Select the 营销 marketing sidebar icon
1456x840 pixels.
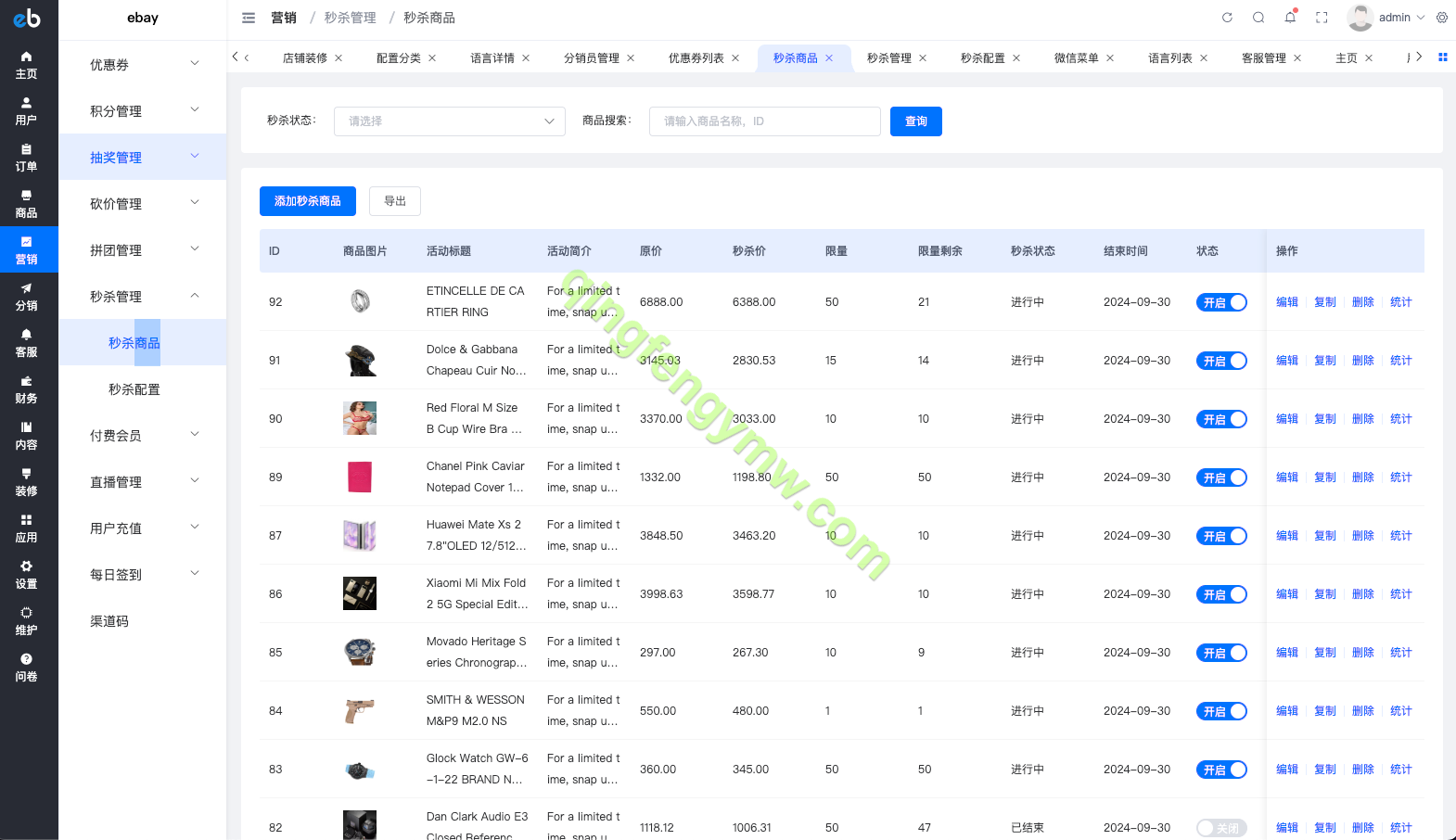point(27,250)
